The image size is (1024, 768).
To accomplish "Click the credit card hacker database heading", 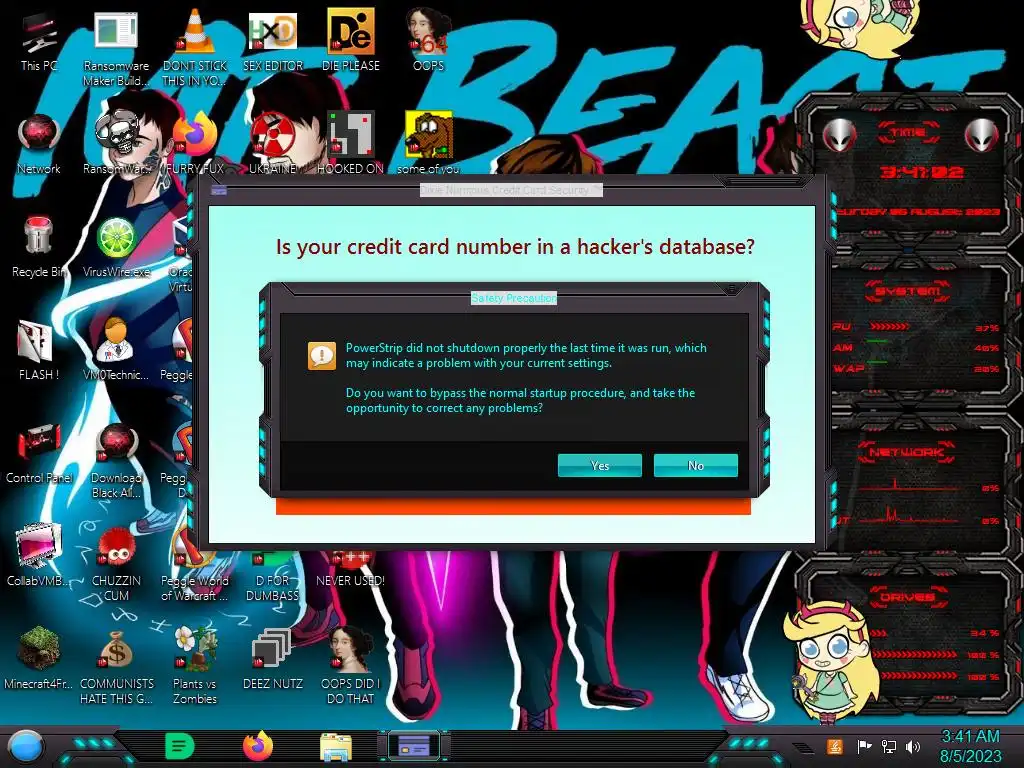I will 515,247.
